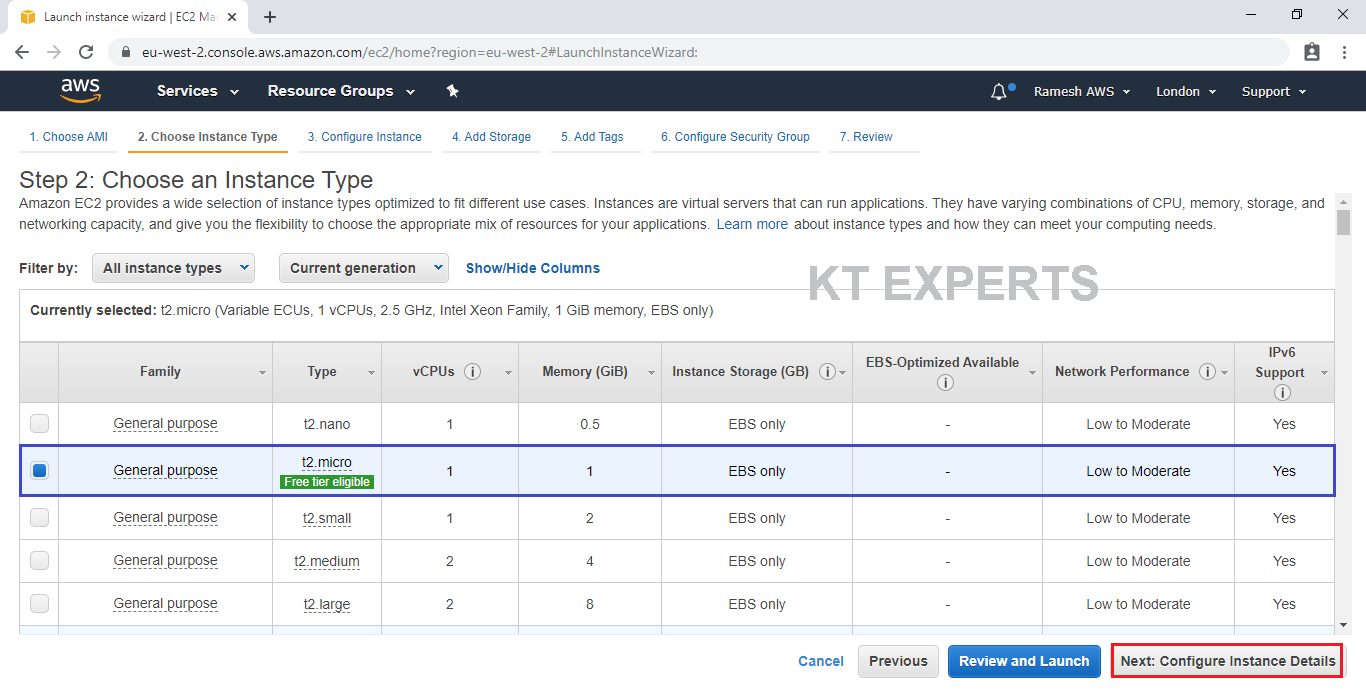1366x694 pixels.
Task: Go to step 3 Configure Instance
Action: click(365, 137)
